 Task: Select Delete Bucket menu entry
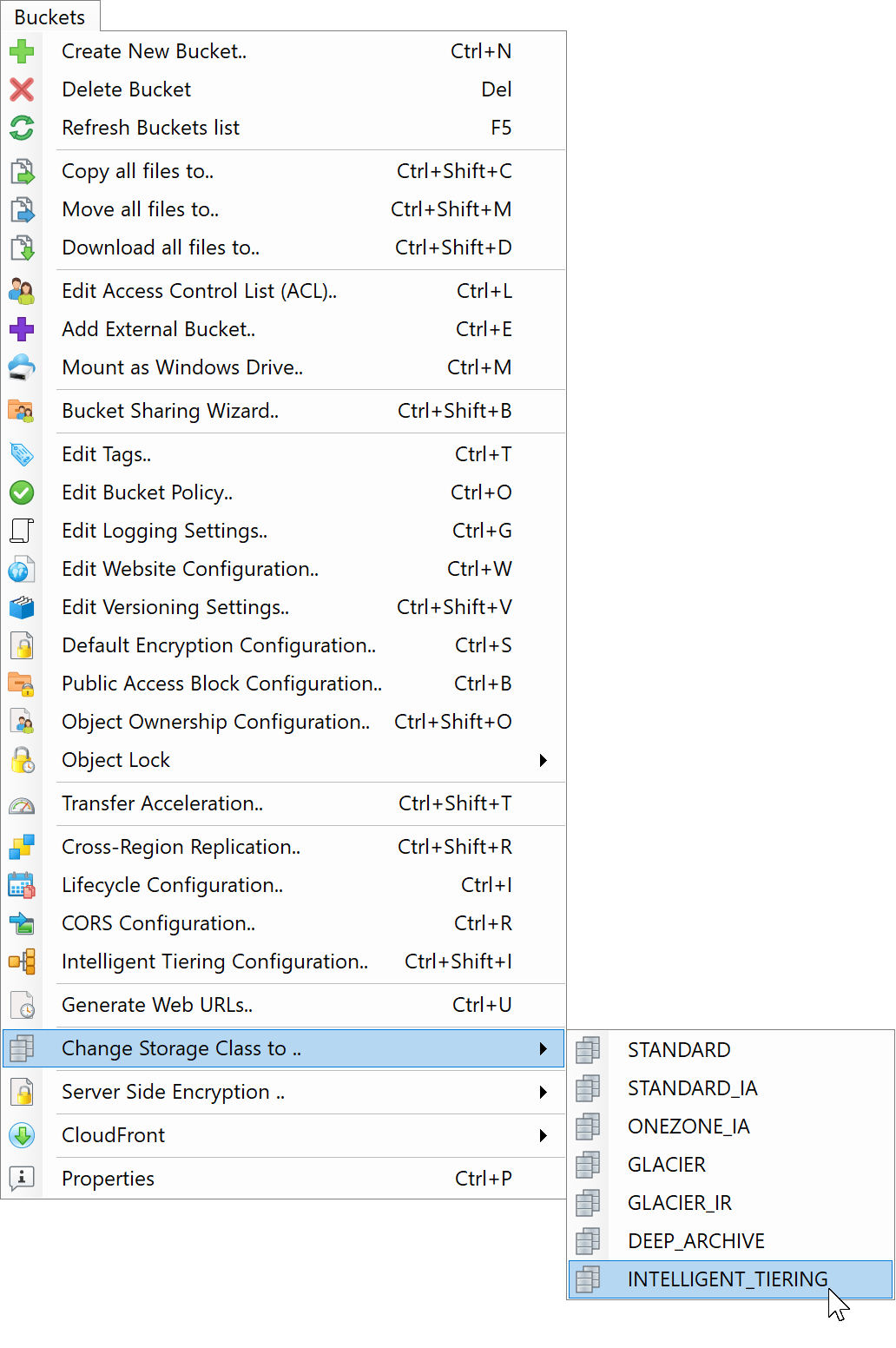click(x=284, y=89)
